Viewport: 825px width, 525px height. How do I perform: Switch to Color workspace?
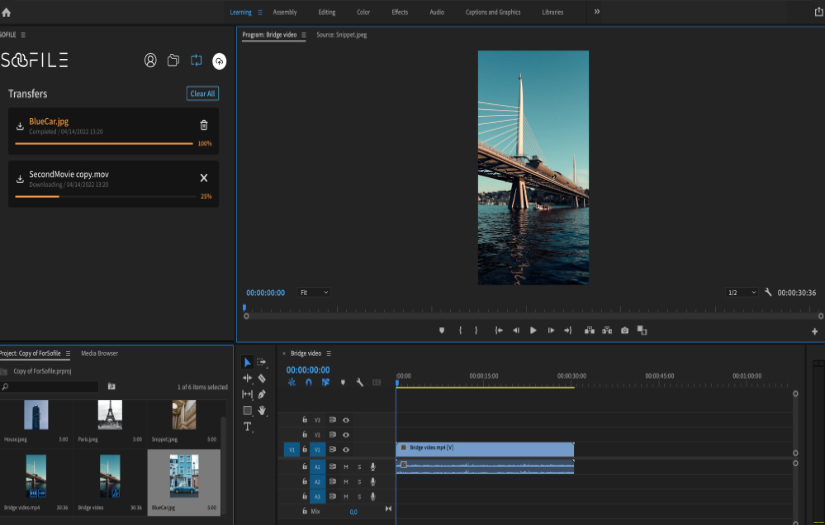(x=363, y=12)
